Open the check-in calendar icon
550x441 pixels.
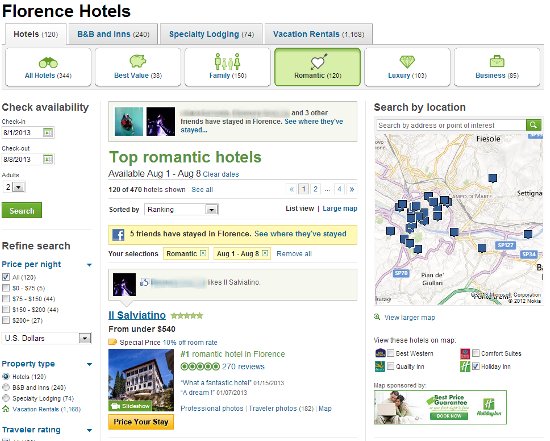48,133
